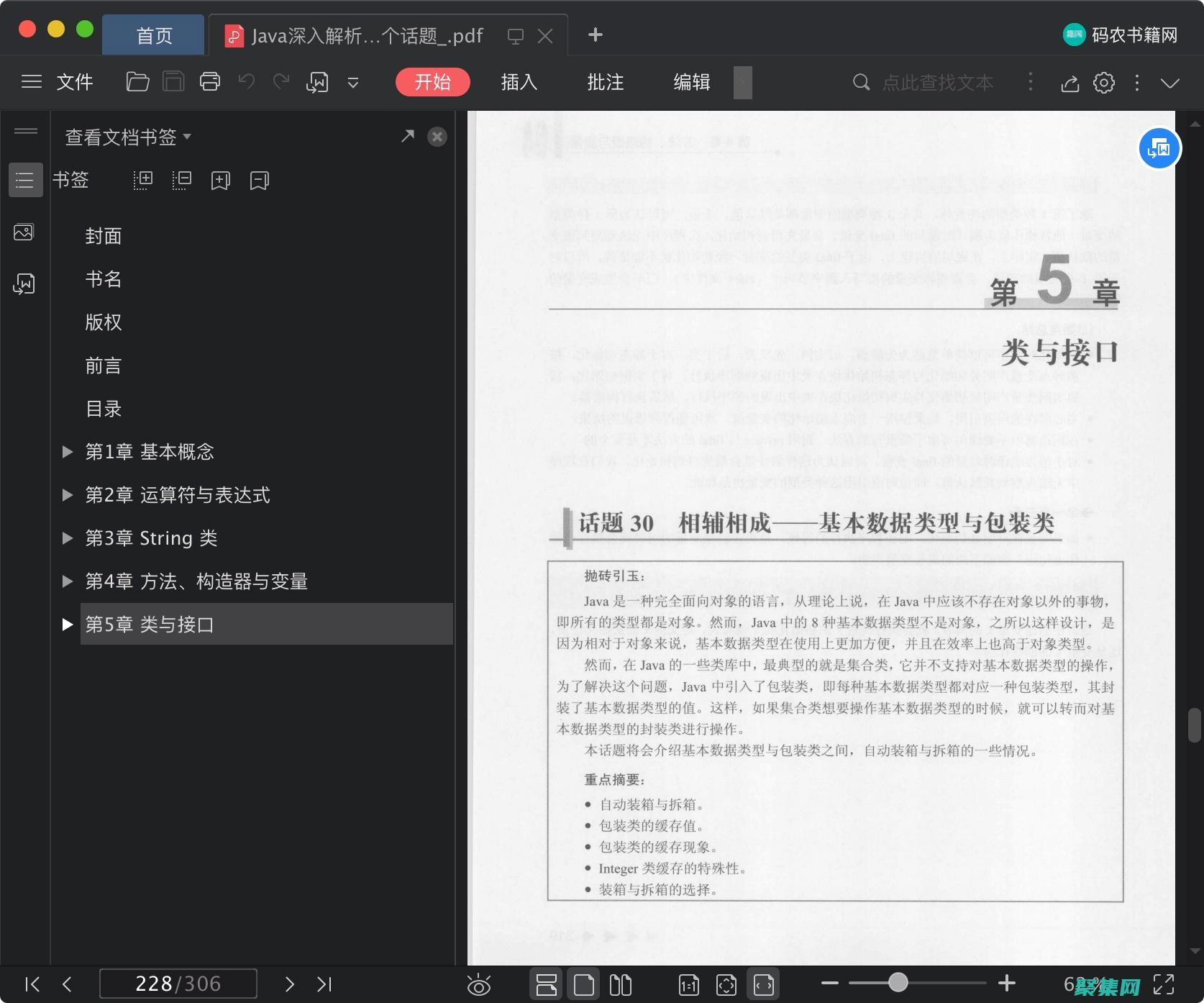This screenshot has width=1204, height=1003.
Task: Open the page thumbnails panel icon
Action: coord(25,232)
